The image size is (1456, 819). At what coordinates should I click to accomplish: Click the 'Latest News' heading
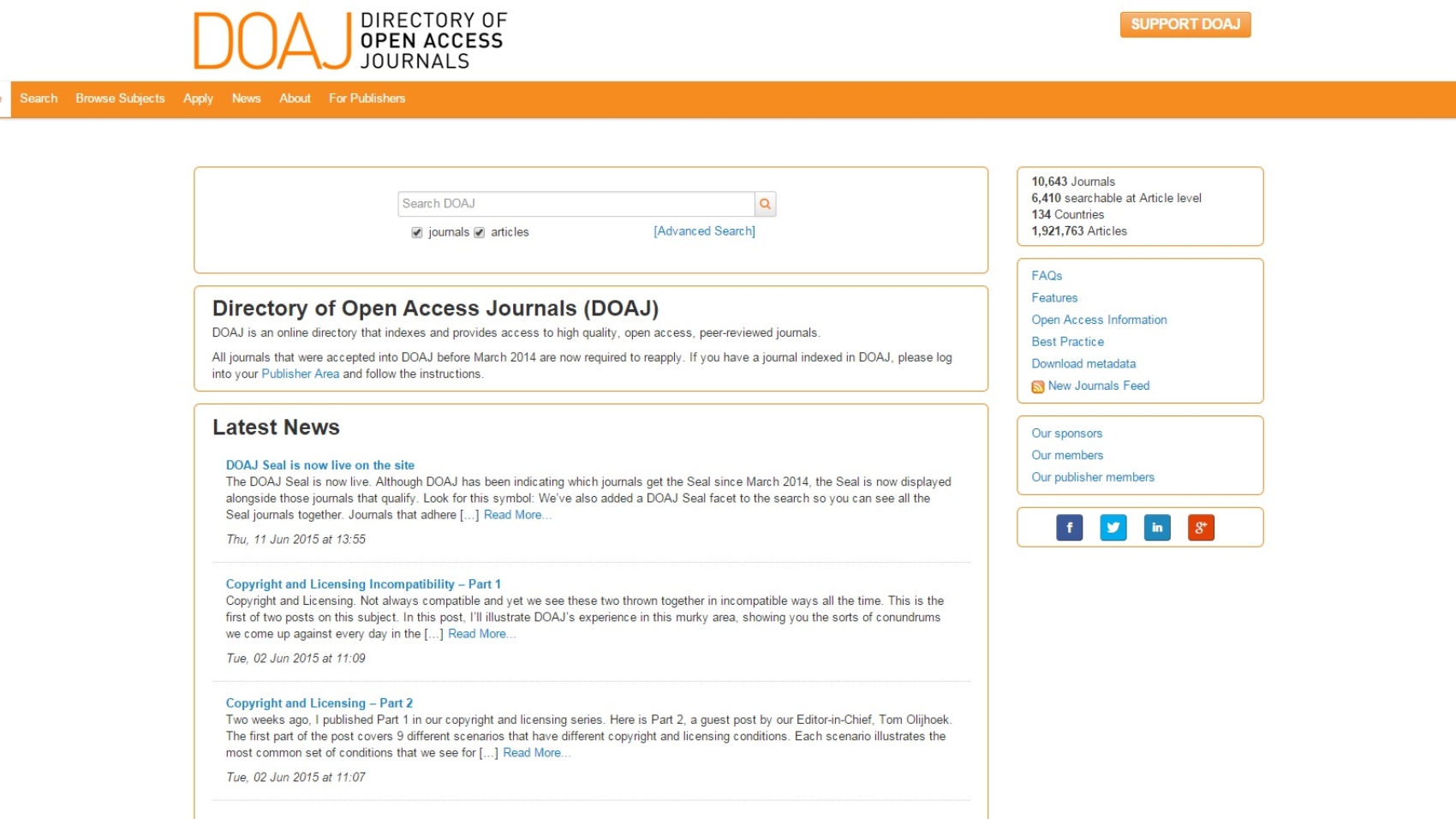point(276,427)
